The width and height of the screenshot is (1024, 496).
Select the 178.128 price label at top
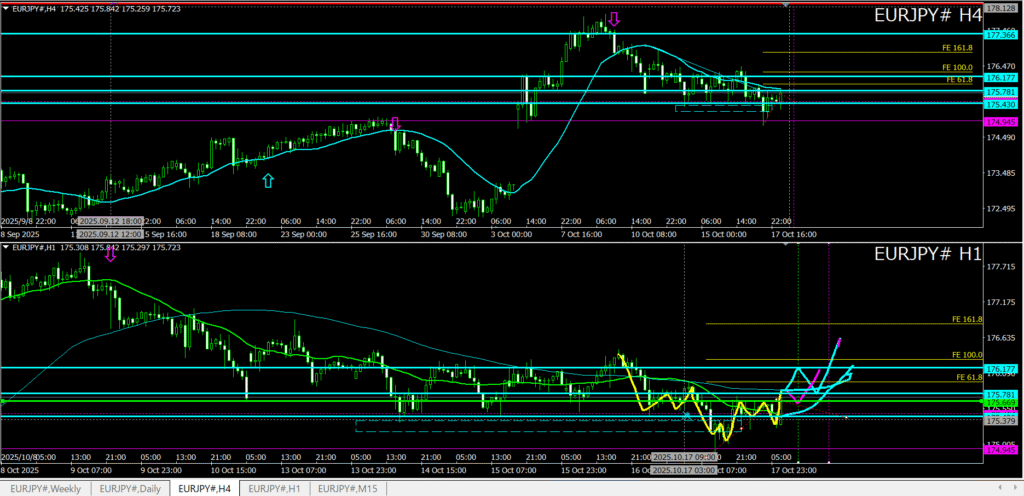coord(1001,8)
